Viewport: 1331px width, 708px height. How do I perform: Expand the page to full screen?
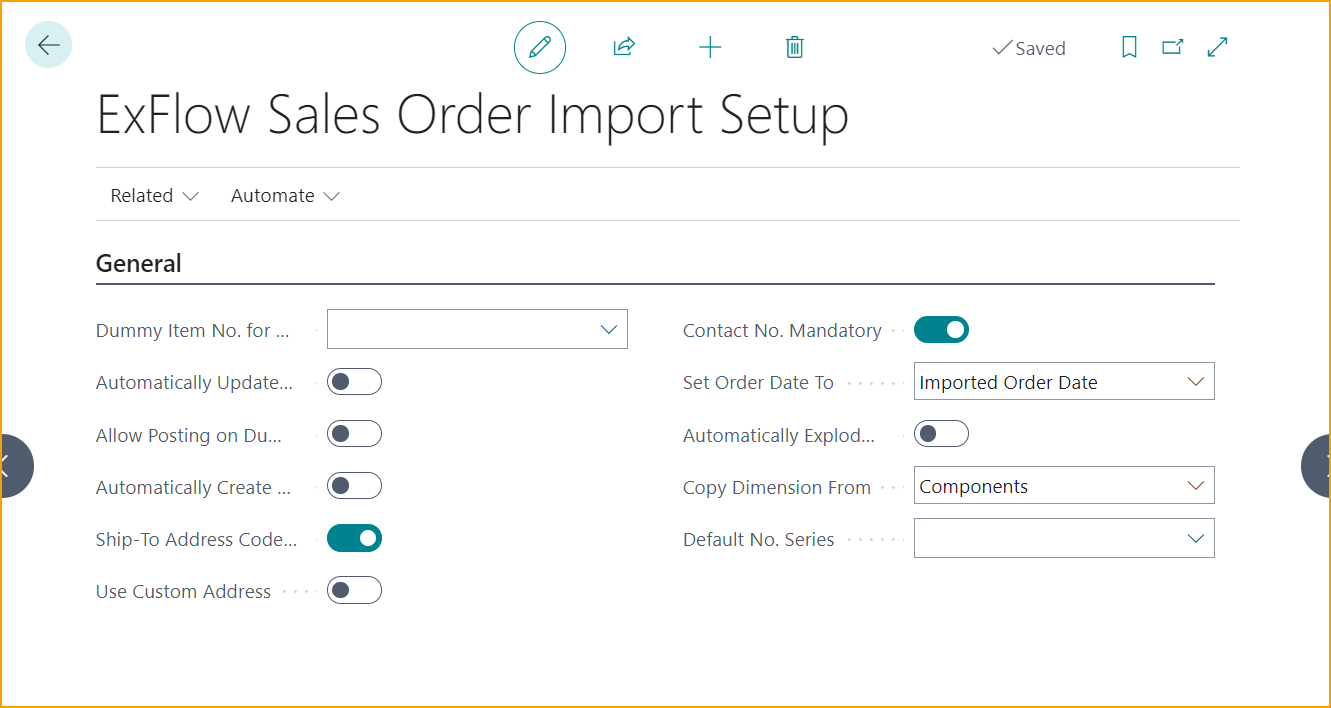1217,47
